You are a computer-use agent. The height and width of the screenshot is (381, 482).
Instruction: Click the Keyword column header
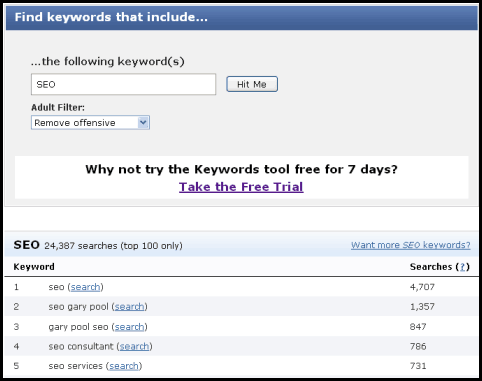pyautogui.click(x=34, y=267)
